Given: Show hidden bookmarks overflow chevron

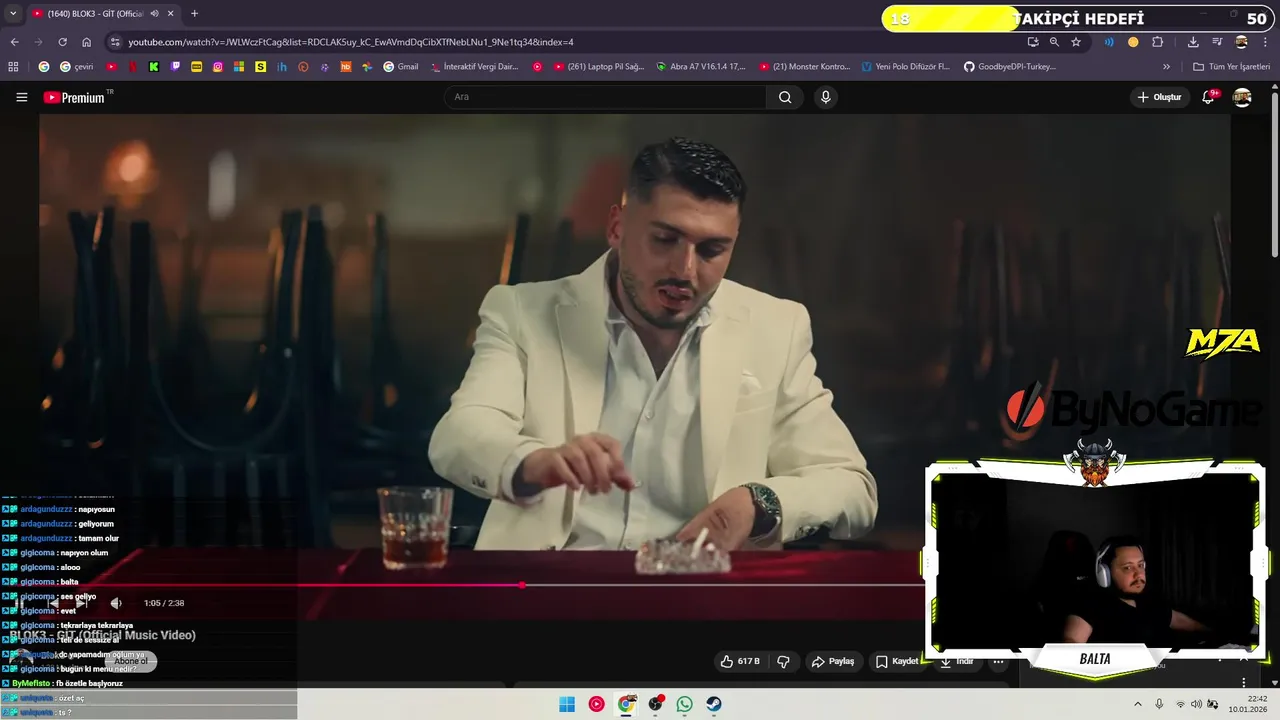Looking at the screenshot, I should [x=1166, y=67].
